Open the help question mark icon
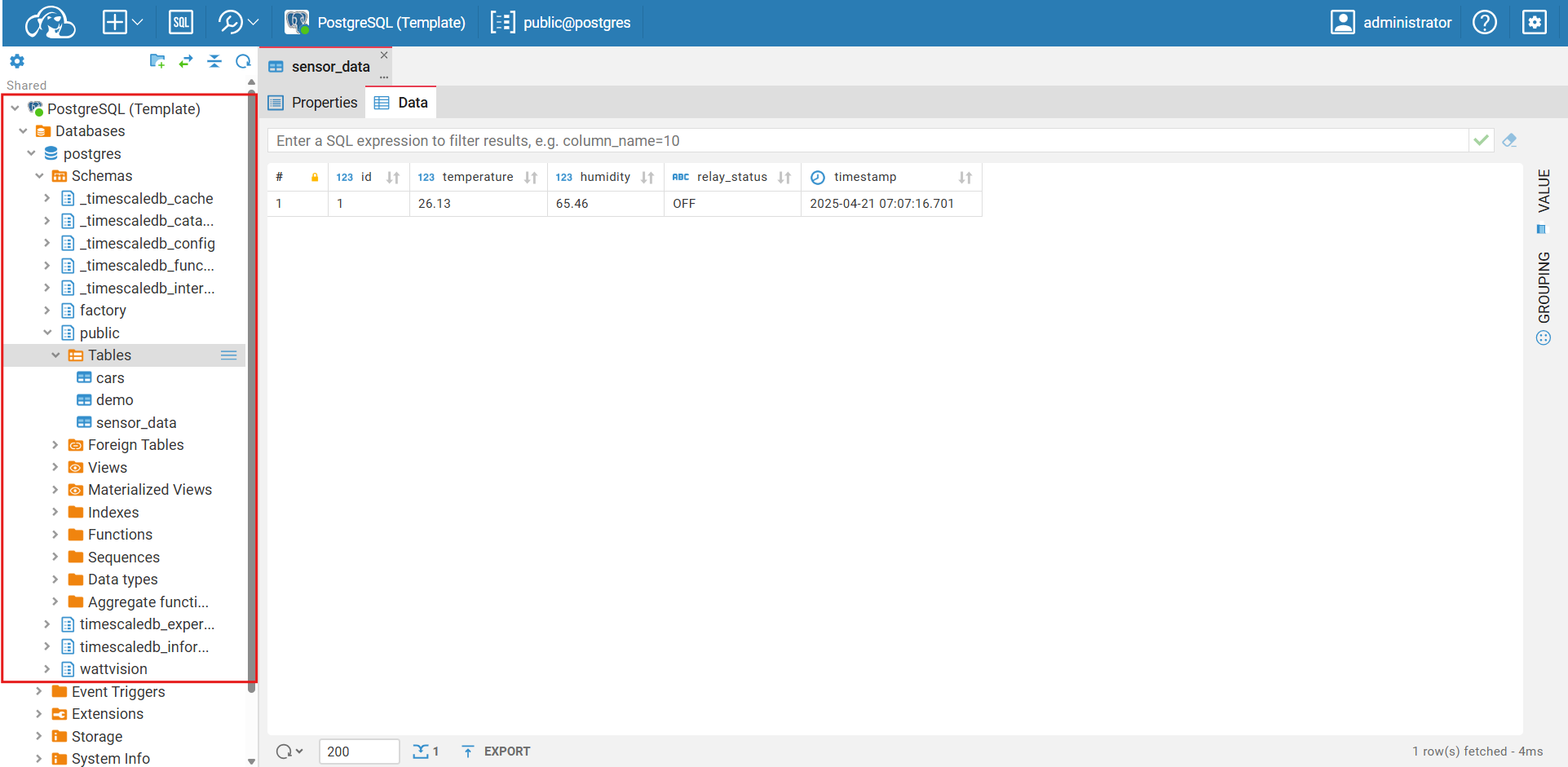Viewport: 1568px width, 767px height. 1485,22
